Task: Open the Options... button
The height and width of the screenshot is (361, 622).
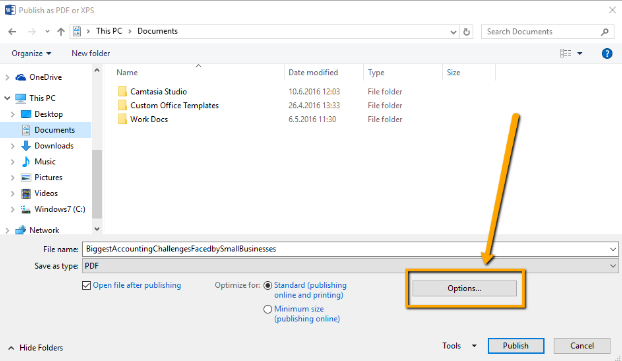Action: pyautogui.click(x=465, y=288)
